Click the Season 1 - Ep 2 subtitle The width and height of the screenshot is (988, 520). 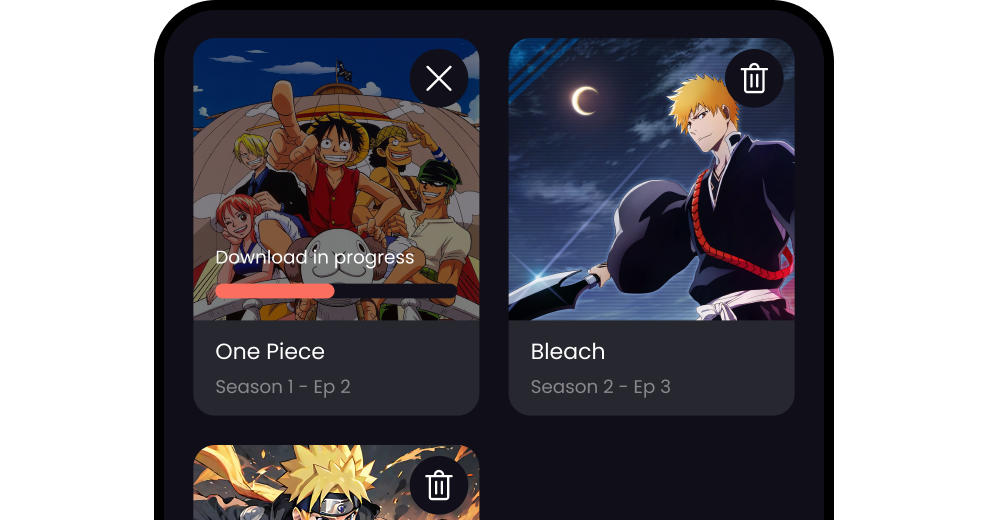(x=283, y=386)
